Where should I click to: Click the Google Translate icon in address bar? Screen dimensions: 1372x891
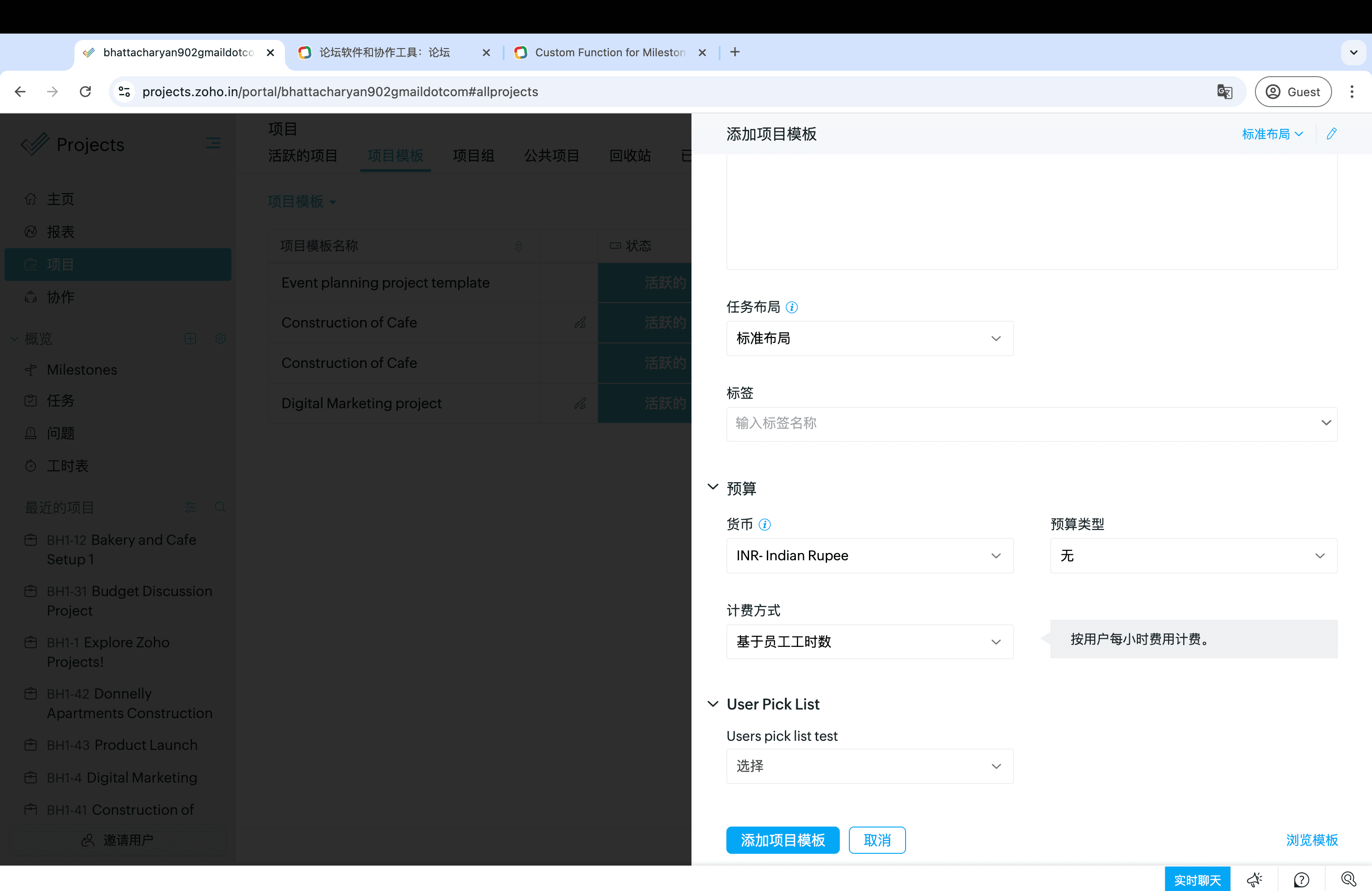(1225, 92)
